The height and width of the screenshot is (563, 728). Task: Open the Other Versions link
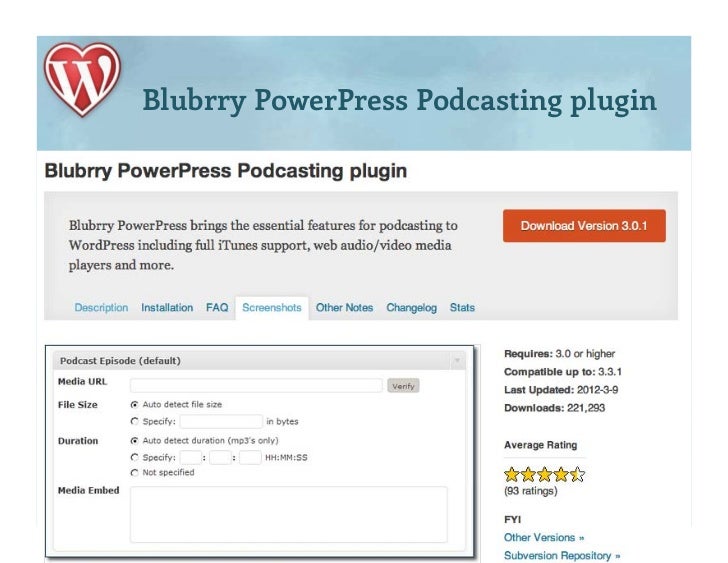click(x=544, y=537)
